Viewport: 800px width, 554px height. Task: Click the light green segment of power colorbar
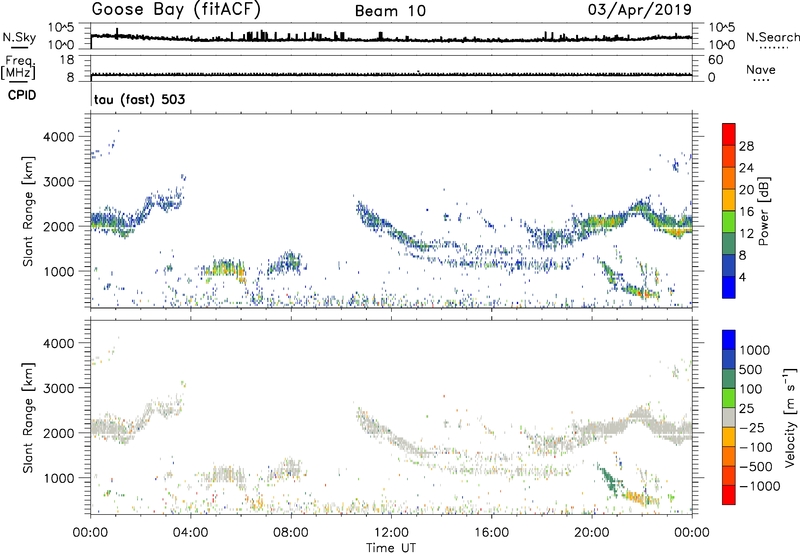coord(729,221)
